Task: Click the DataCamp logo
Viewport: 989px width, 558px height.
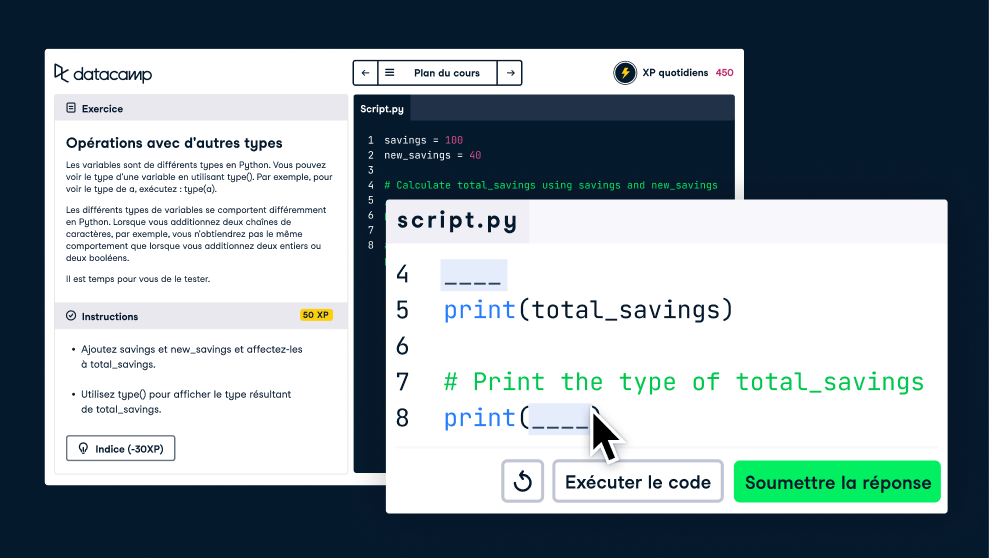Action: pos(103,73)
